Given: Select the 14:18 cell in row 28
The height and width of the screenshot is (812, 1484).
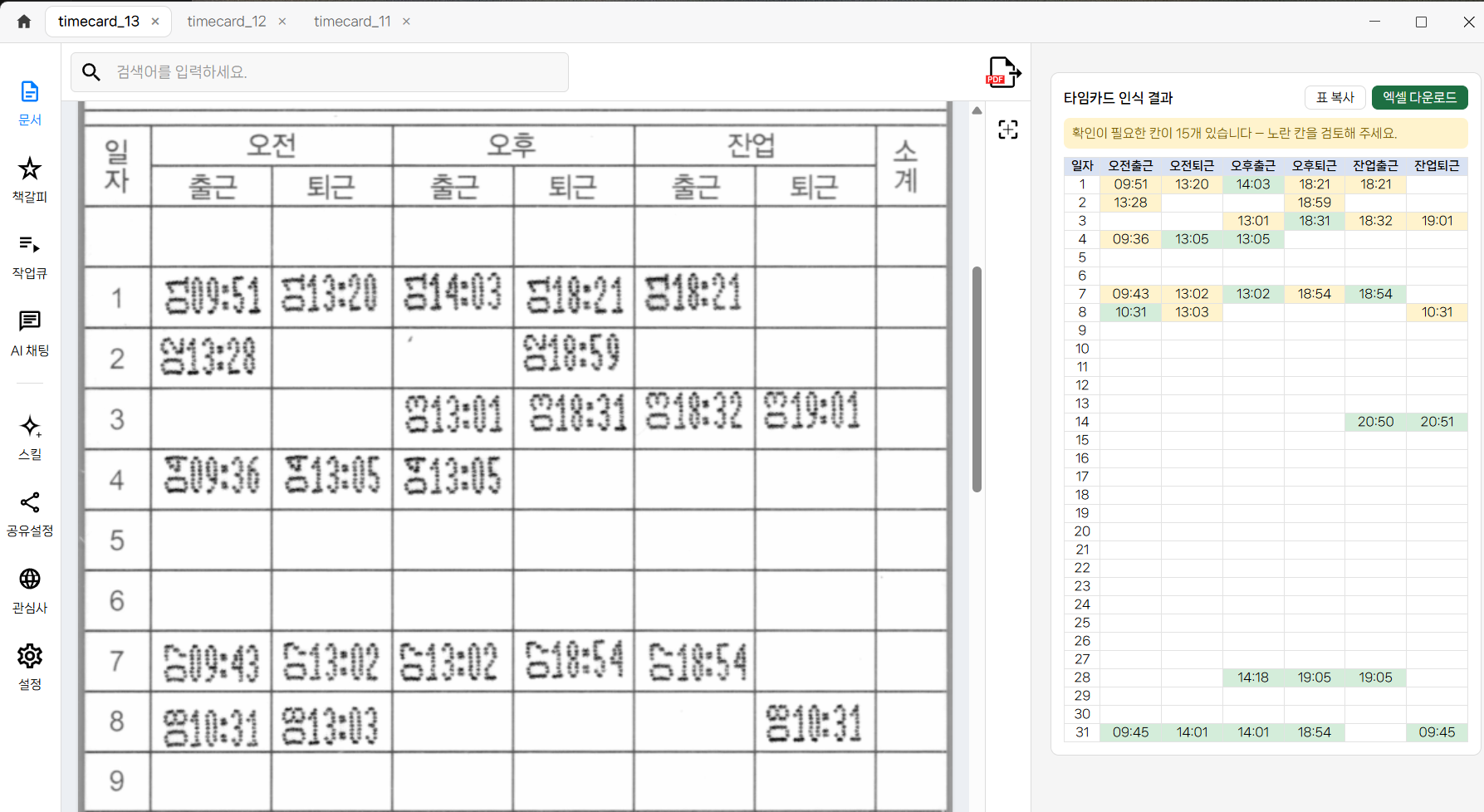Looking at the screenshot, I should point(1253,677).
